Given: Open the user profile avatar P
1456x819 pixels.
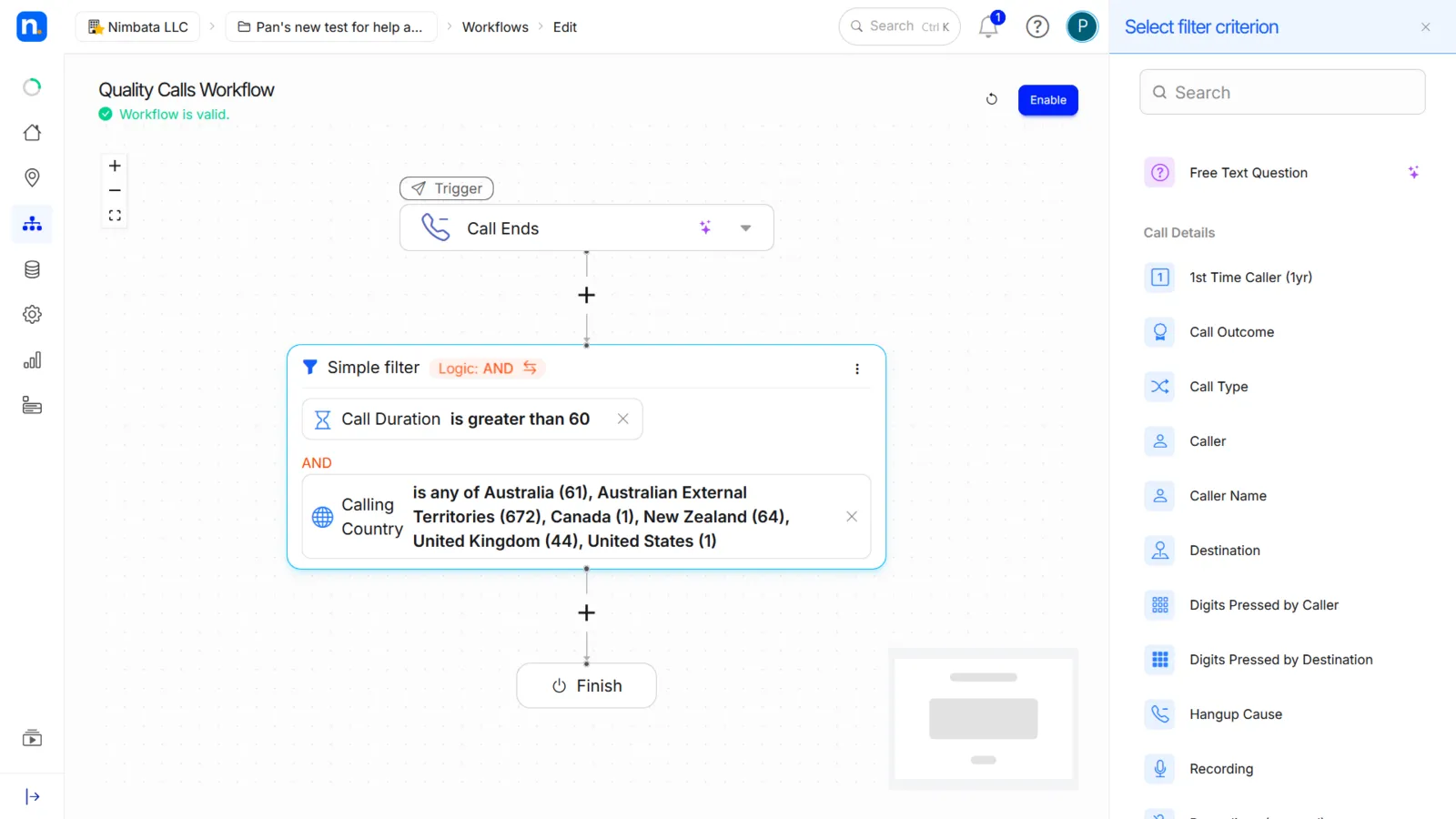Looking at the screenshot, I should 1082,26.
